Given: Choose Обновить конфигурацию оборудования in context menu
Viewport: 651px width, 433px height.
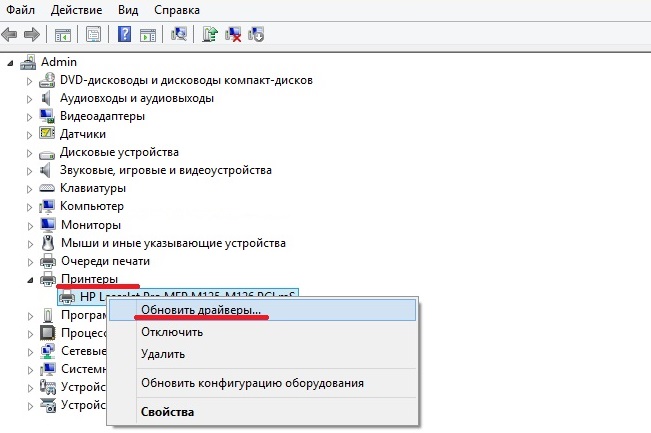Looking at the screenshot, I should [262, 383].
